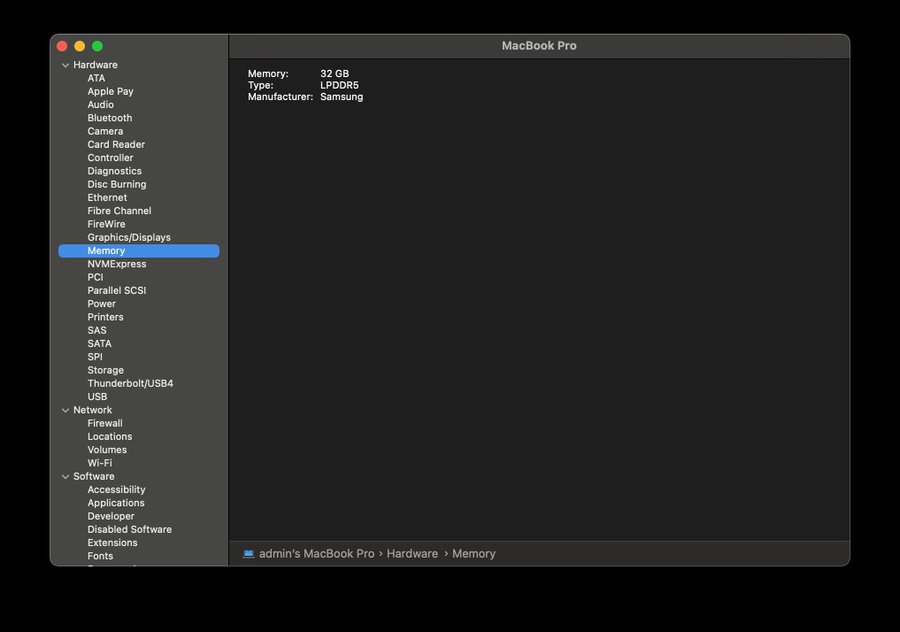Open the Card Reader entry

(116, 144)
